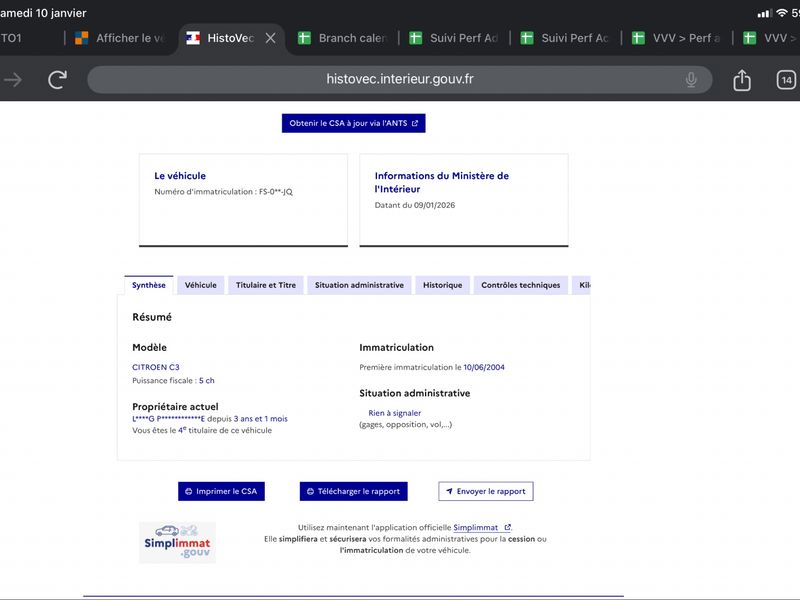
Task: Reload the HistoVec page
Action: [x=58, y=80]
